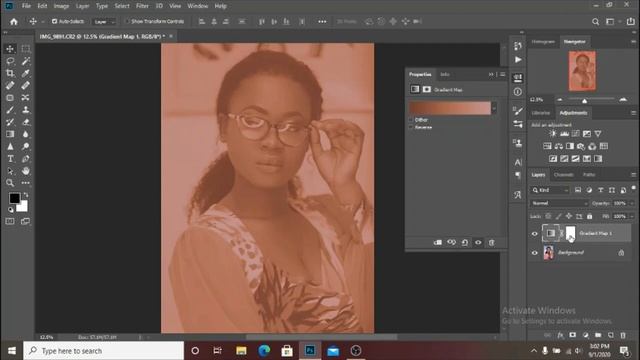Enable the Dither checkbox
The height and width of the screenshot is (360, 640).
411,120
